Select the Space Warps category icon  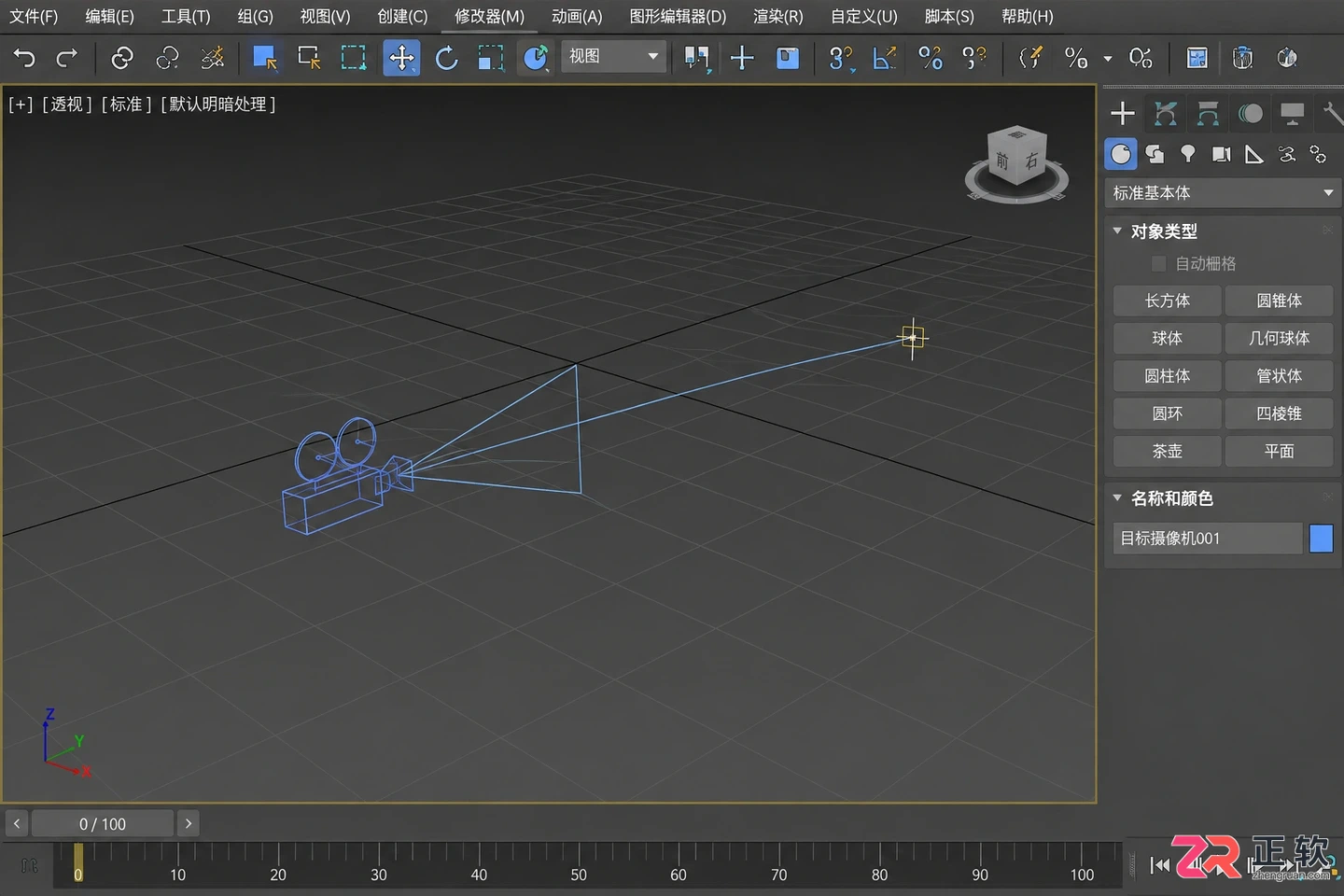(x=1287, y=154)
